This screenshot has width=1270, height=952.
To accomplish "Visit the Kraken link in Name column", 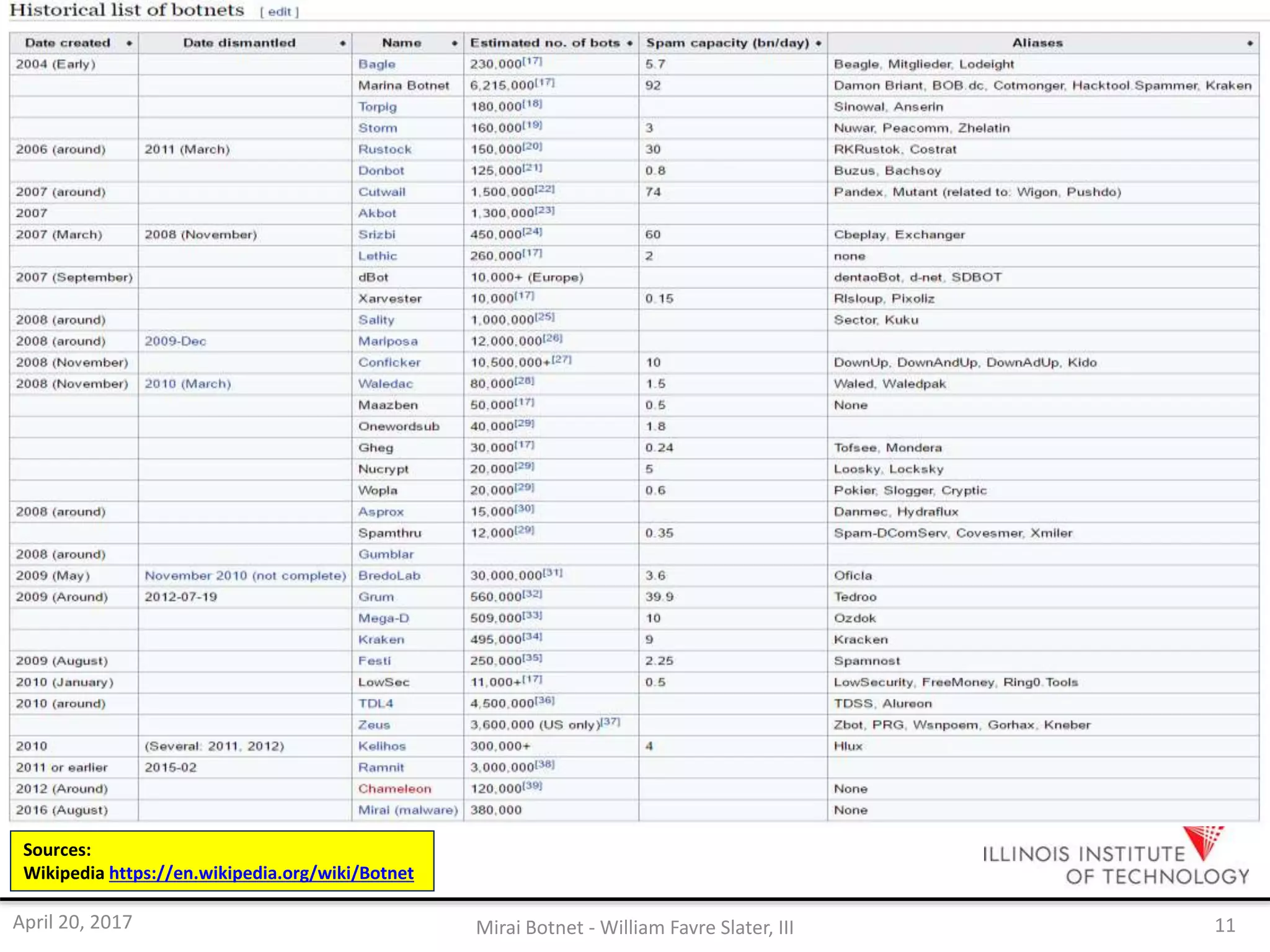I will pyautogui.click(x=381, y=640).
